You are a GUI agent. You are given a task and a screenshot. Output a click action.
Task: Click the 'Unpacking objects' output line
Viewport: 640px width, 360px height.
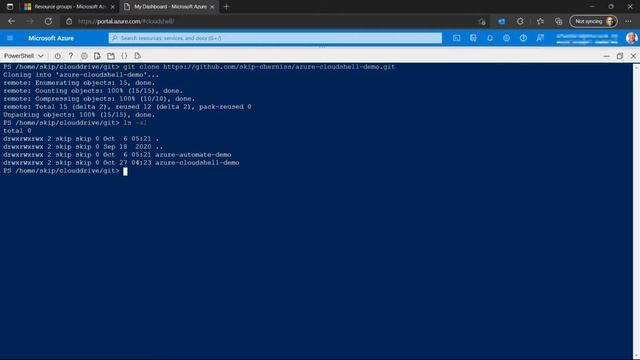79,115
